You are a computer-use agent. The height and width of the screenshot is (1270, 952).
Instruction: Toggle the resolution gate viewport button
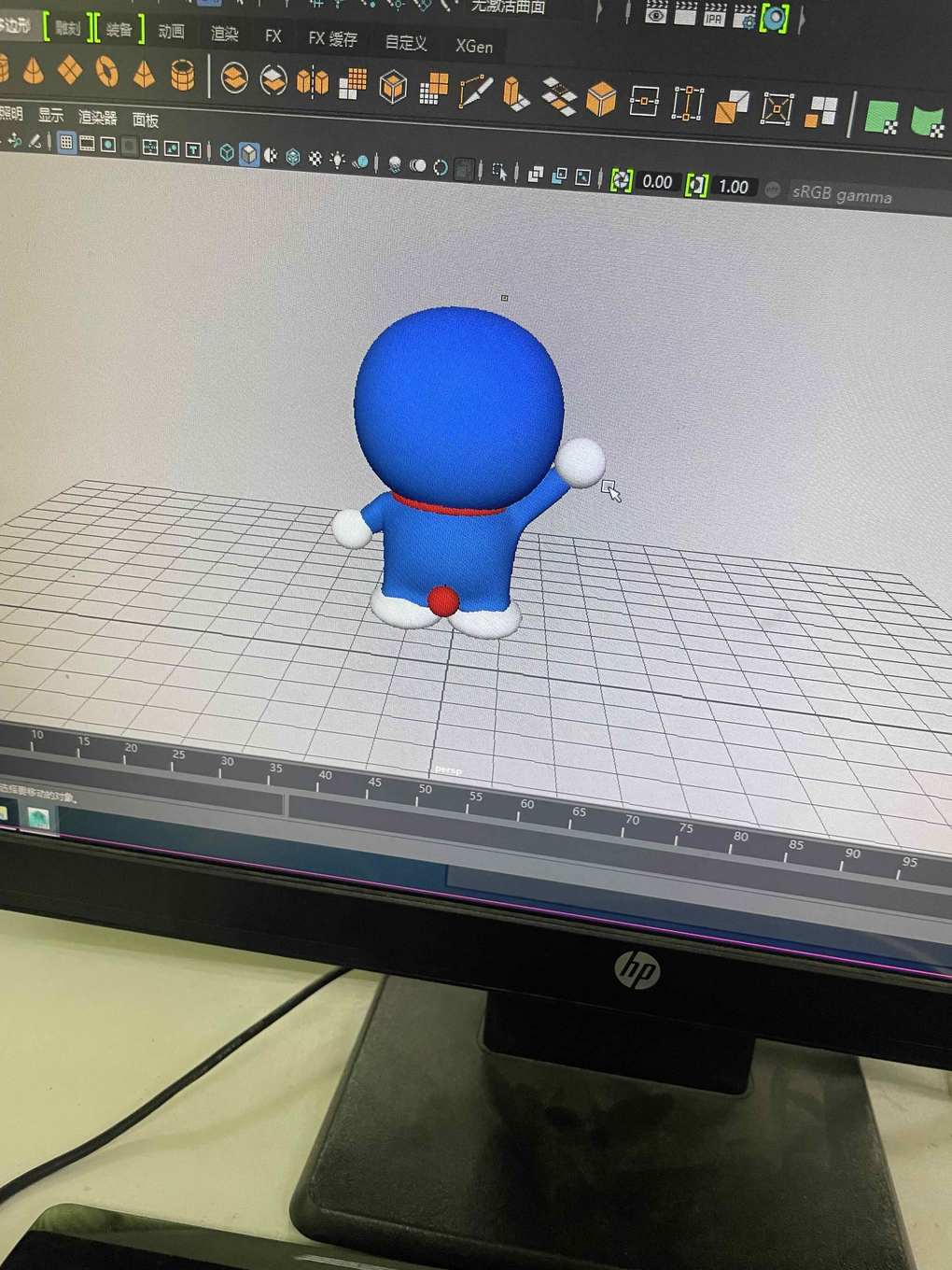108,145
